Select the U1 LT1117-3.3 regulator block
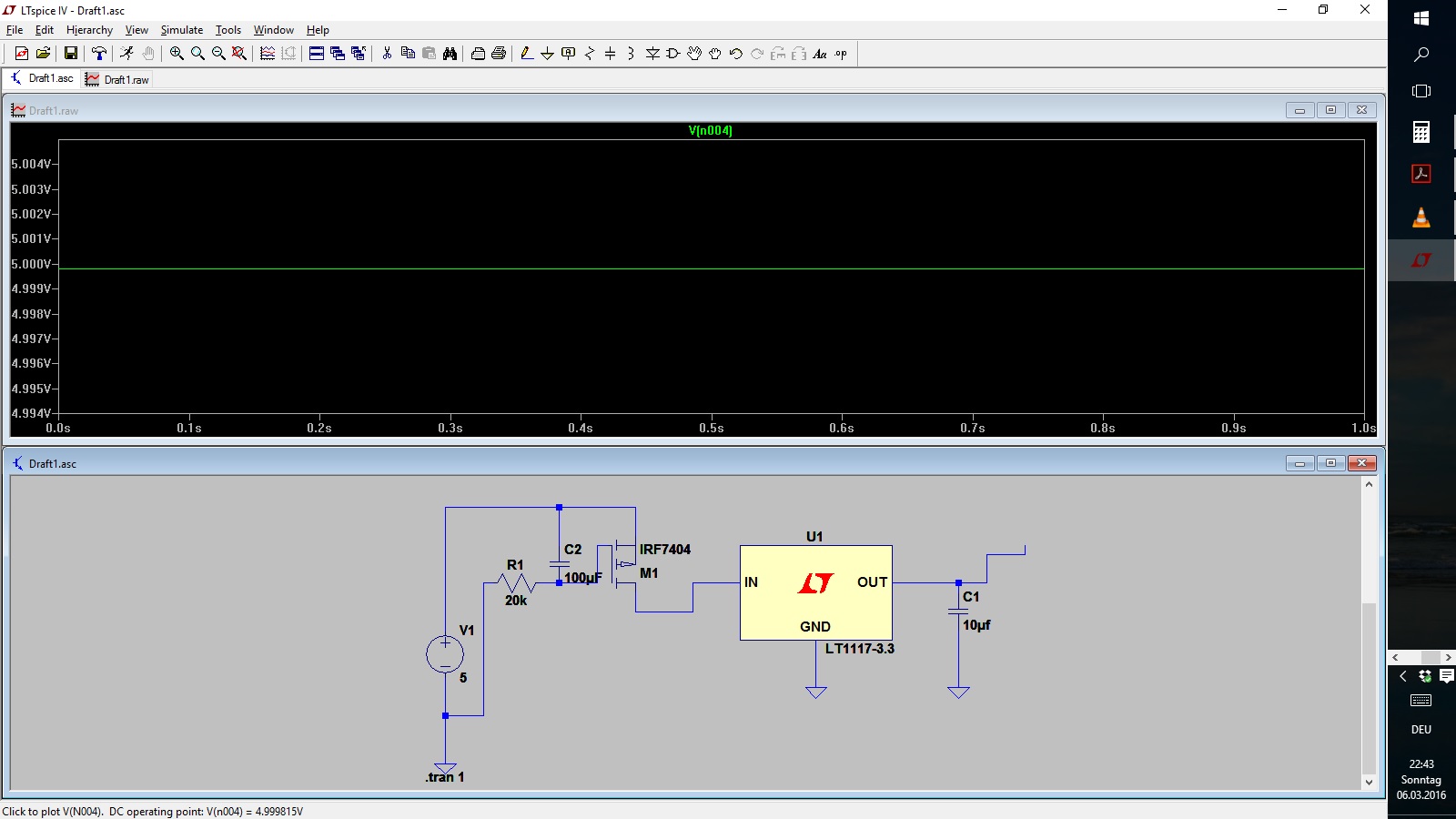The image size is (1456, 819). pos(816,592)
